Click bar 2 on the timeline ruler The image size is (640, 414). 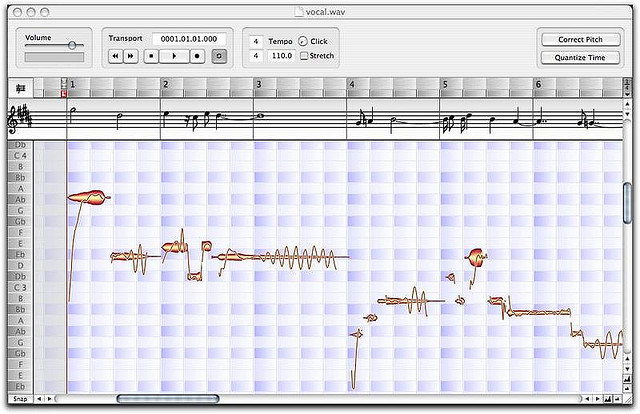tap(165, 85)
